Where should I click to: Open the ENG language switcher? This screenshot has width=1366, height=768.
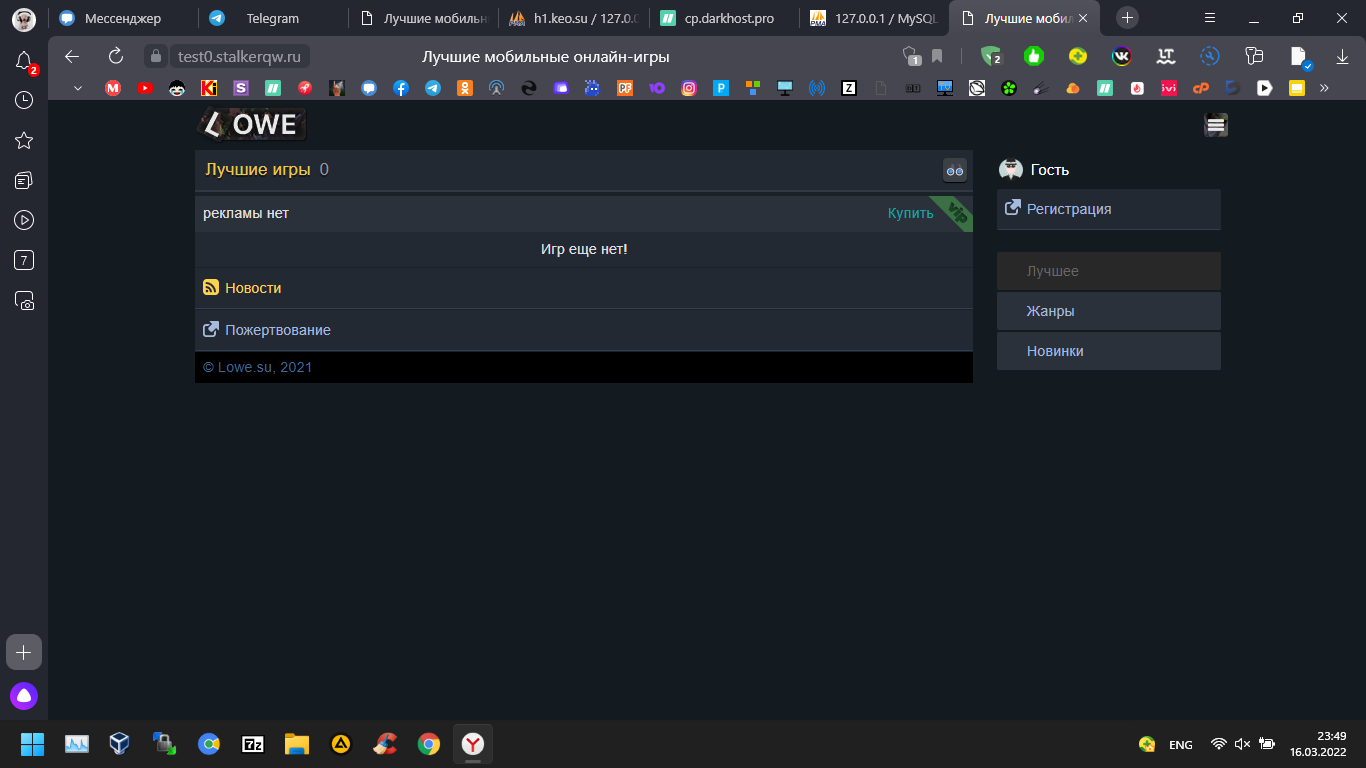(1180, 744)
